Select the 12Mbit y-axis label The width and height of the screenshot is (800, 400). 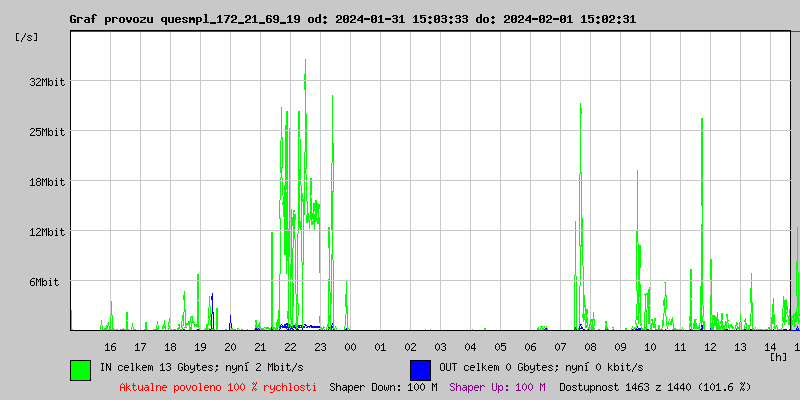click(46, 232)
